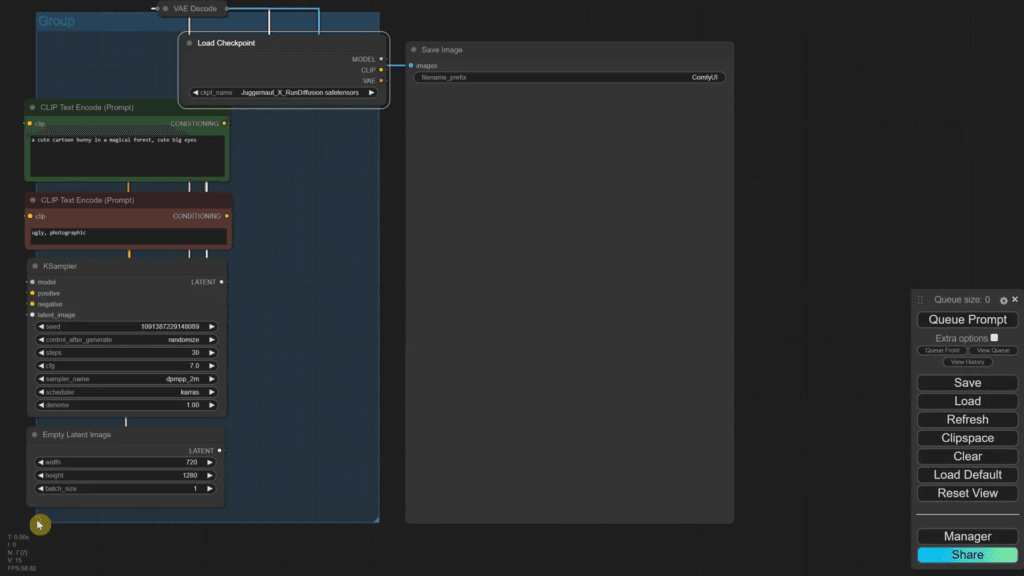1024x576 pixels.
Task: Open Clipspace
Action: point(967,438)
